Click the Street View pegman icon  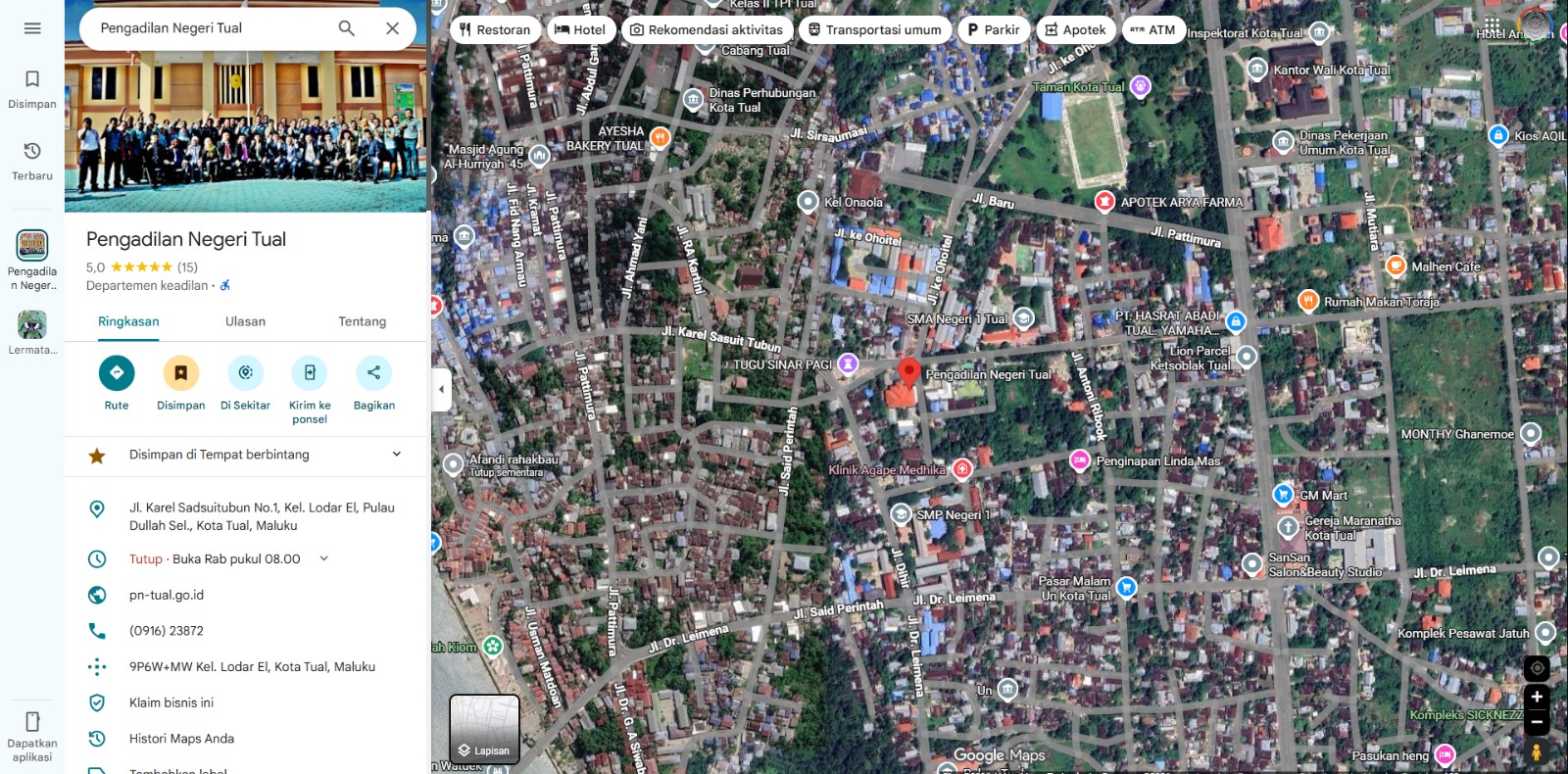pyautogui.click(x=1537, y=751)
